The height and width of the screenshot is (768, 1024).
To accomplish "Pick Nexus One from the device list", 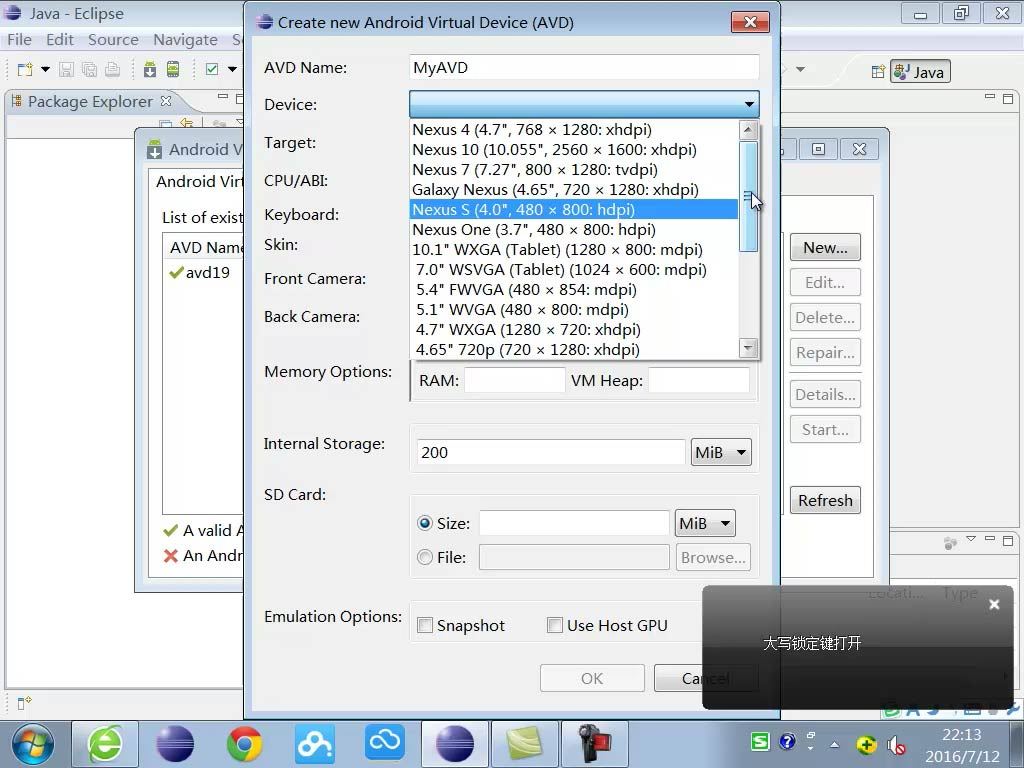I will (573, 230).
